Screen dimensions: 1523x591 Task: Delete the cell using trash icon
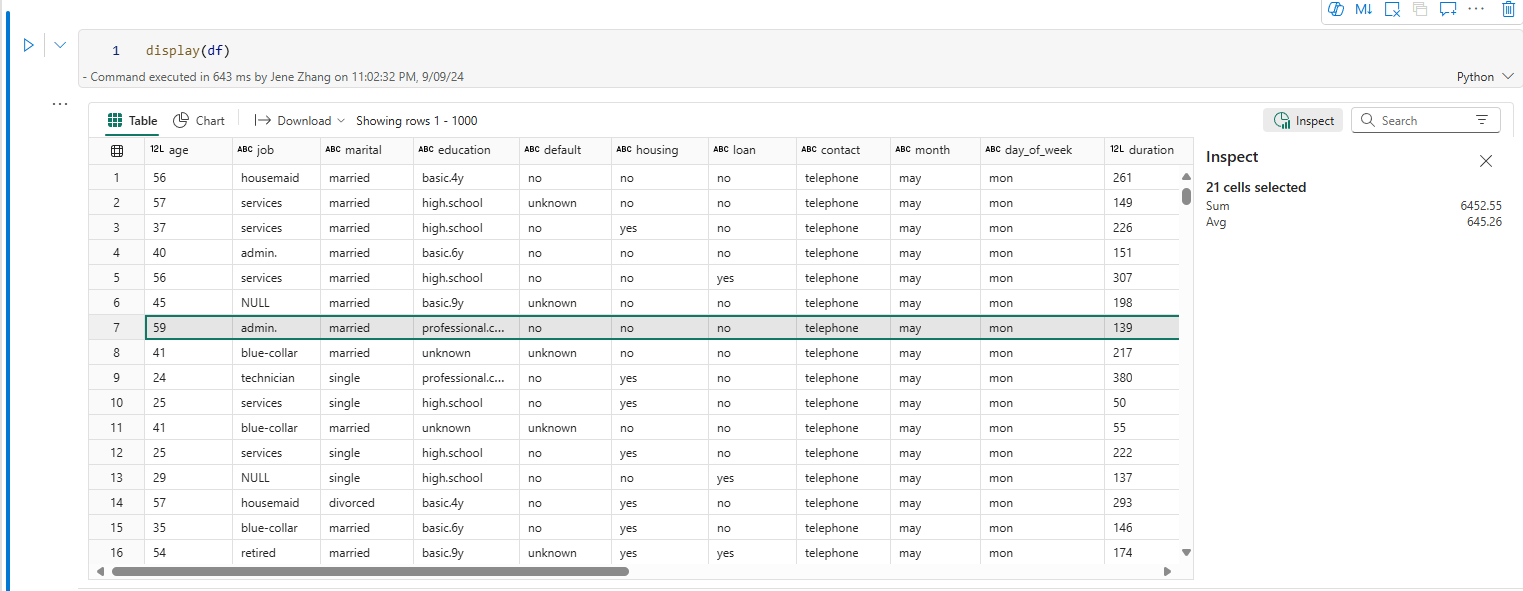(x=1508, y=9)
